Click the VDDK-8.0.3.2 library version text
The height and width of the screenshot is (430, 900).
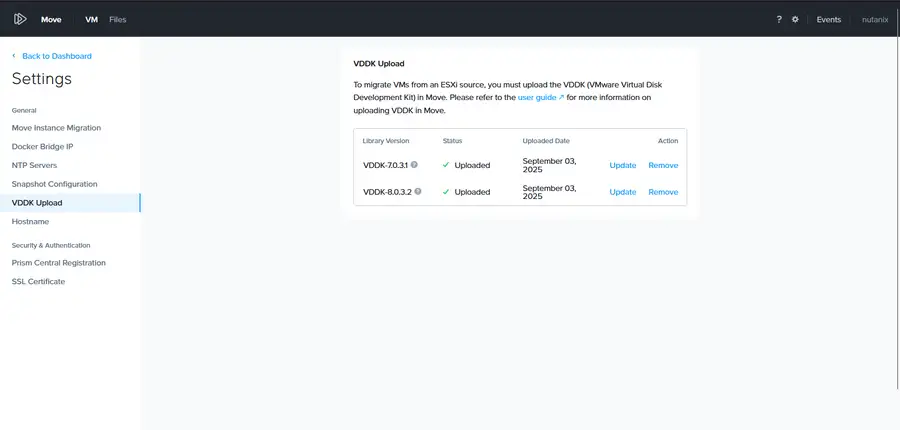point(387,192)
